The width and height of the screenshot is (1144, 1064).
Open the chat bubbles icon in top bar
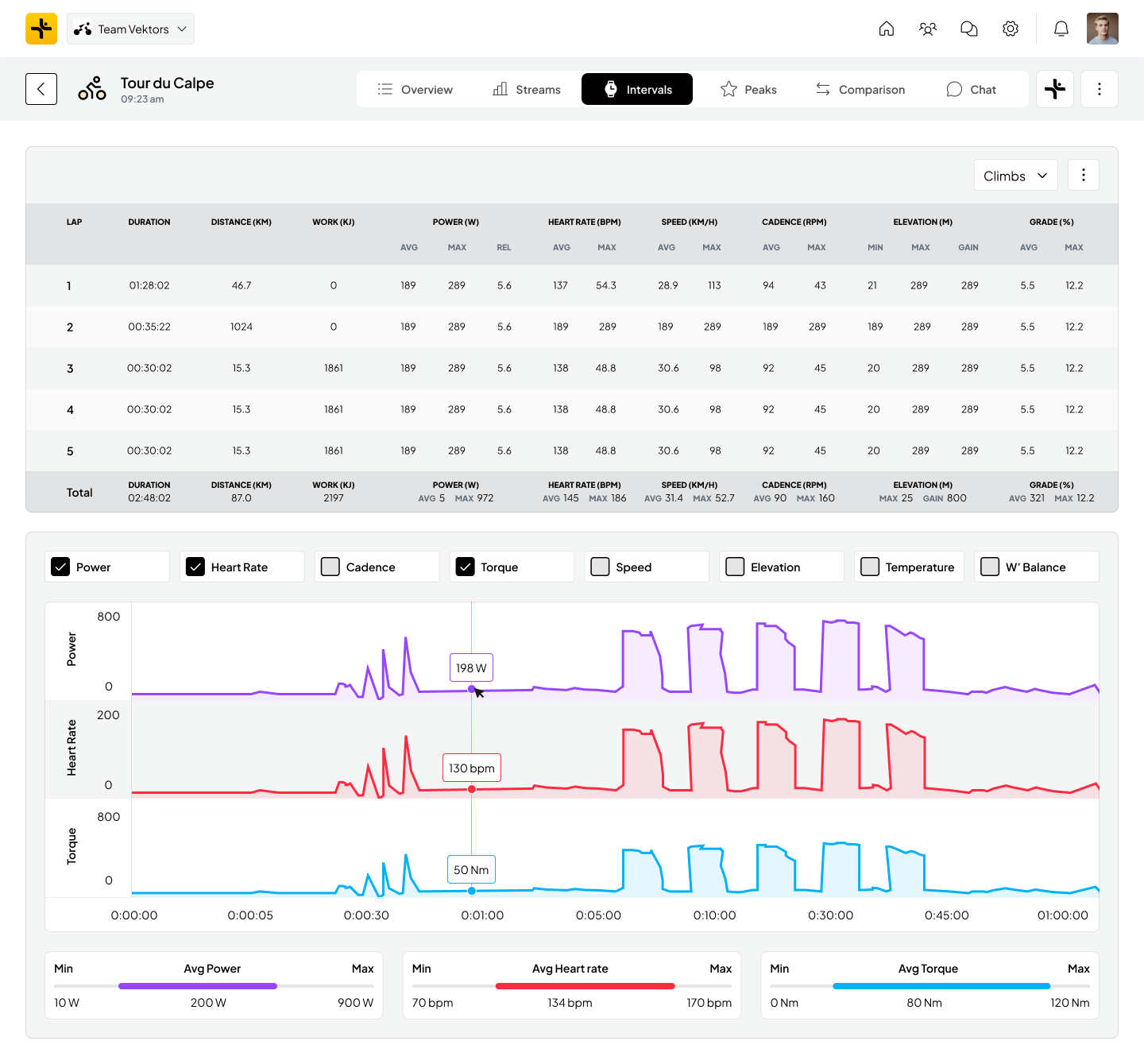point(969,29)
